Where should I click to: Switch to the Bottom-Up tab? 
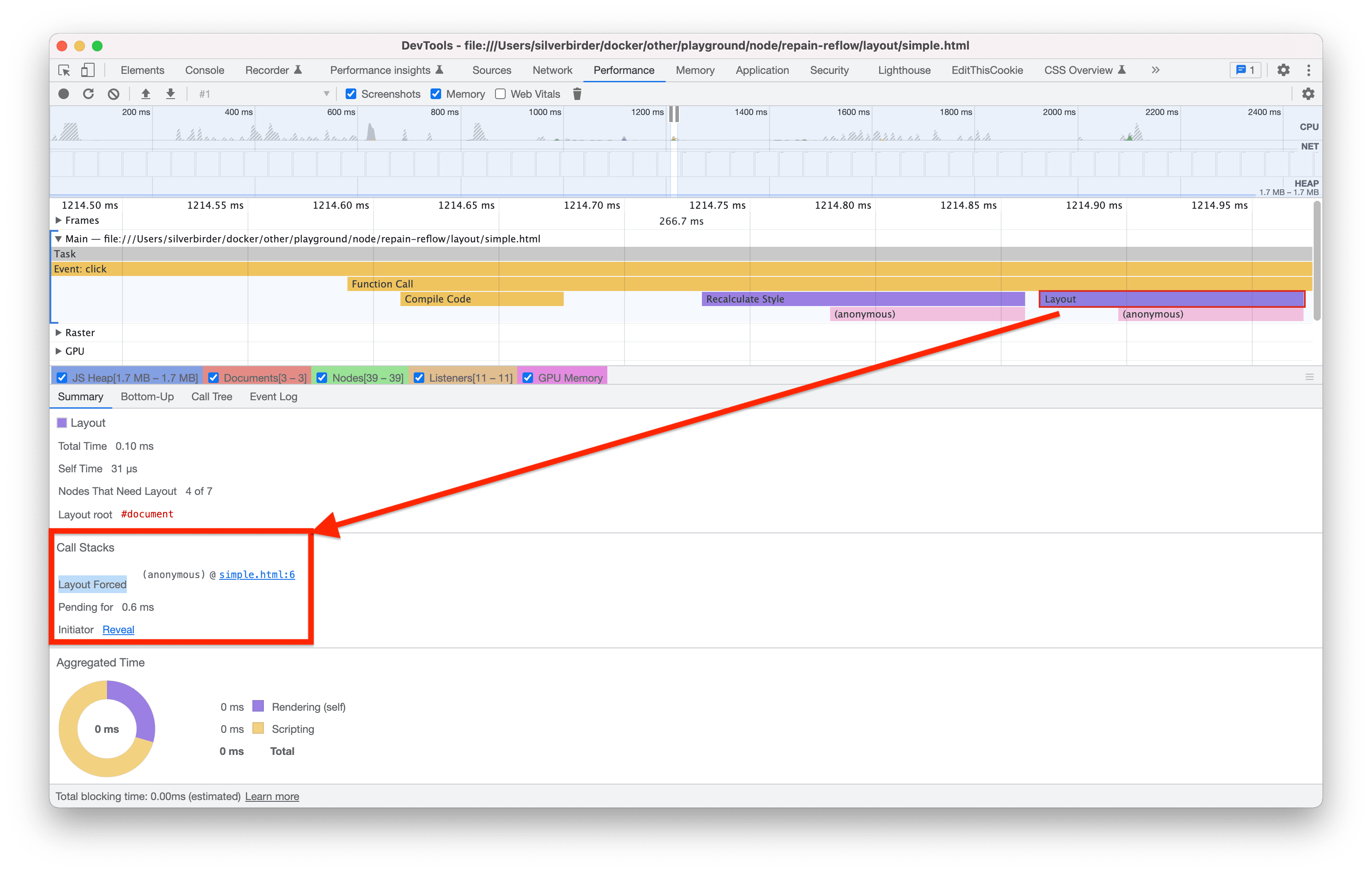pos(147,397)
